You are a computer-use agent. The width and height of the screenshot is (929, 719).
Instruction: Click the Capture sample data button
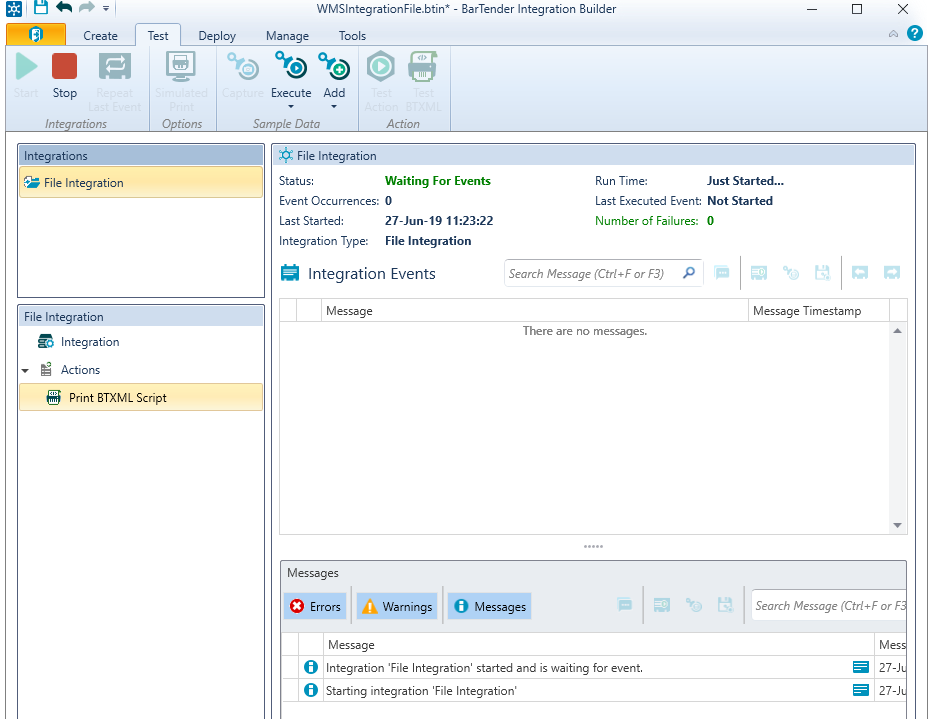click(243, 76)
